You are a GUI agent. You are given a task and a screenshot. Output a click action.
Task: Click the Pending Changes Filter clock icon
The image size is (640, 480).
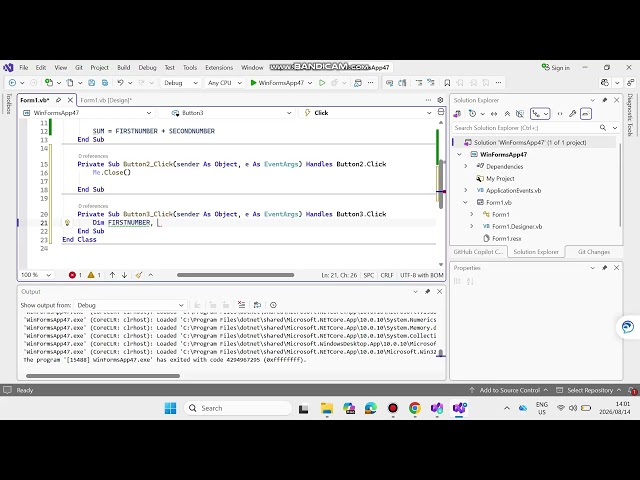(x=472, y=114)
